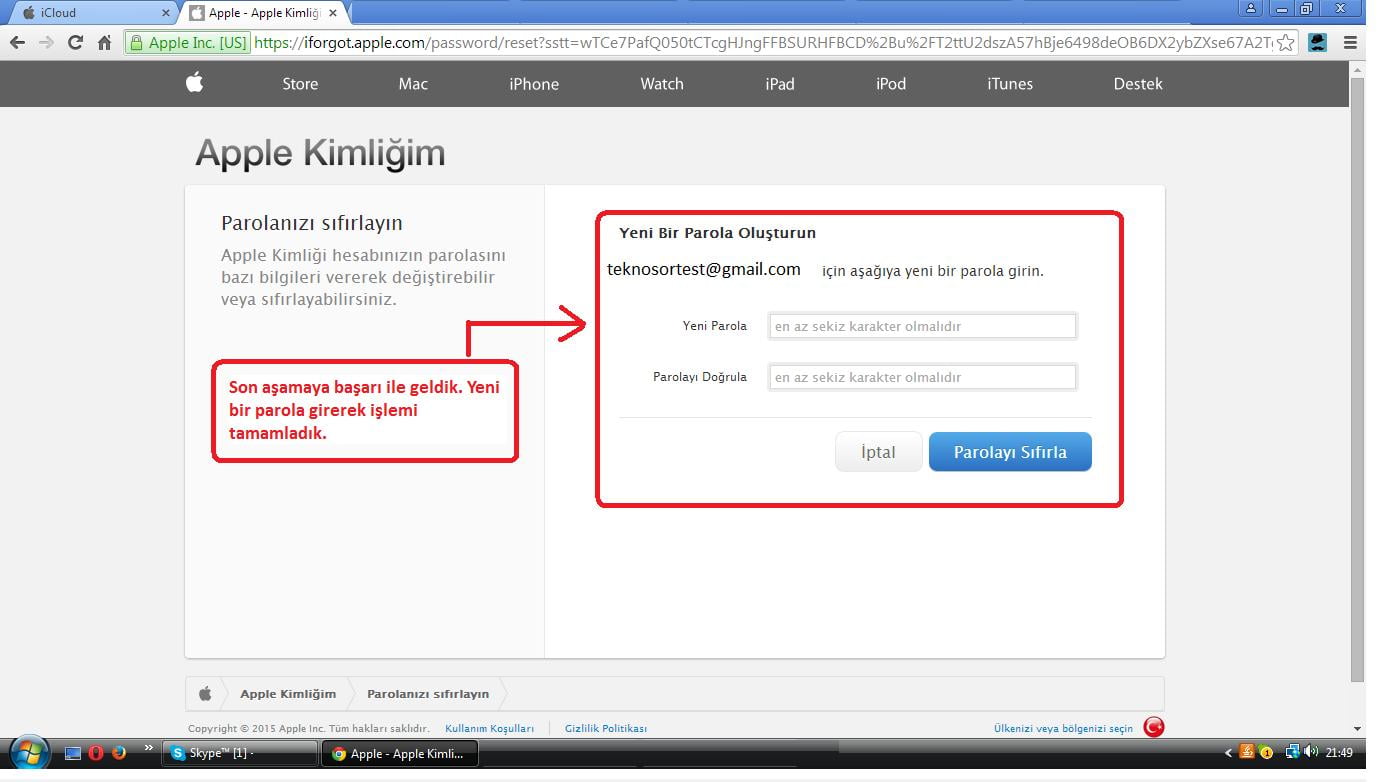Open iPhone in Apple navigation

534,84
